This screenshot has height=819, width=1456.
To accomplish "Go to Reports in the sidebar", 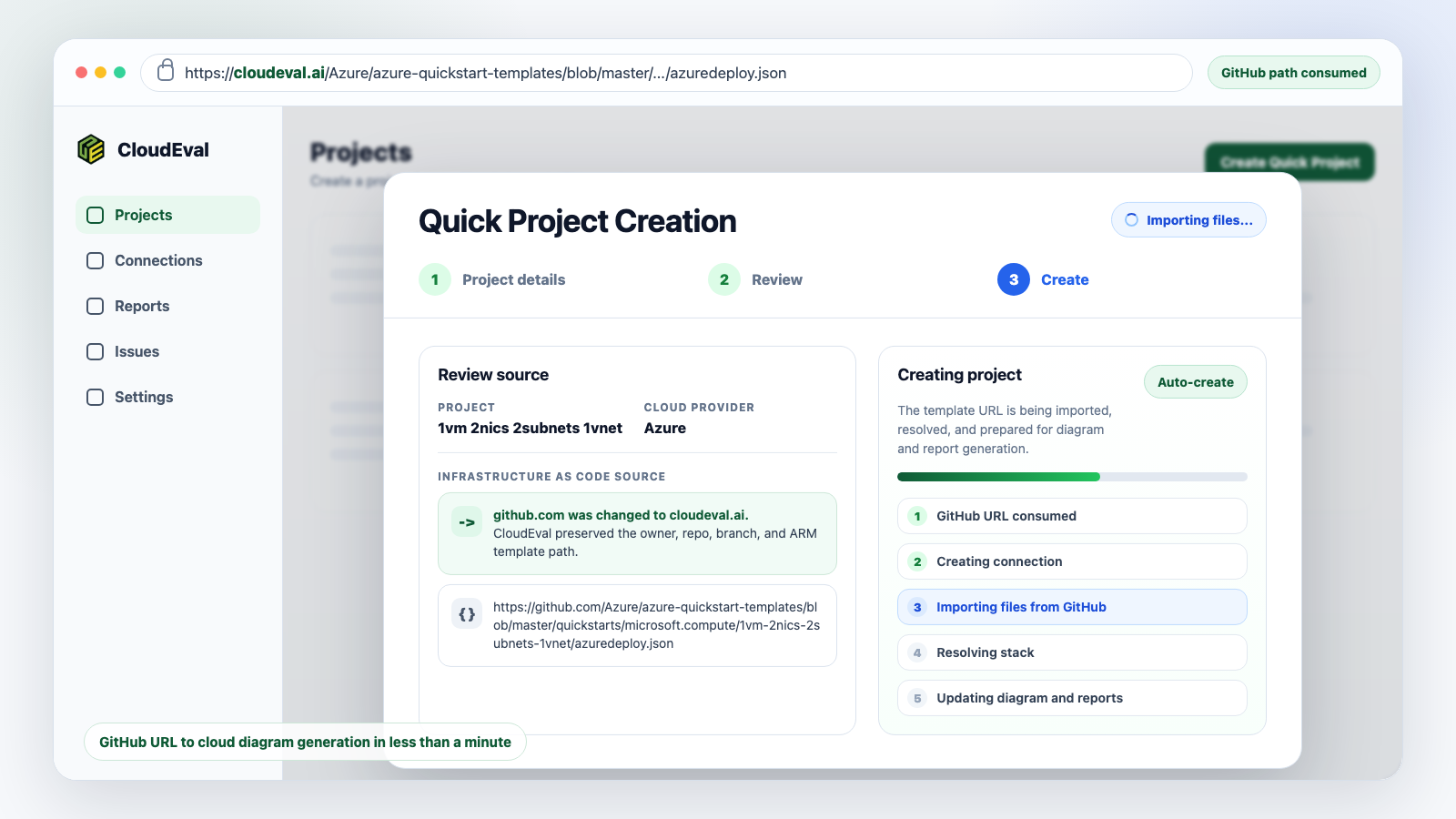I will (167, 306).
